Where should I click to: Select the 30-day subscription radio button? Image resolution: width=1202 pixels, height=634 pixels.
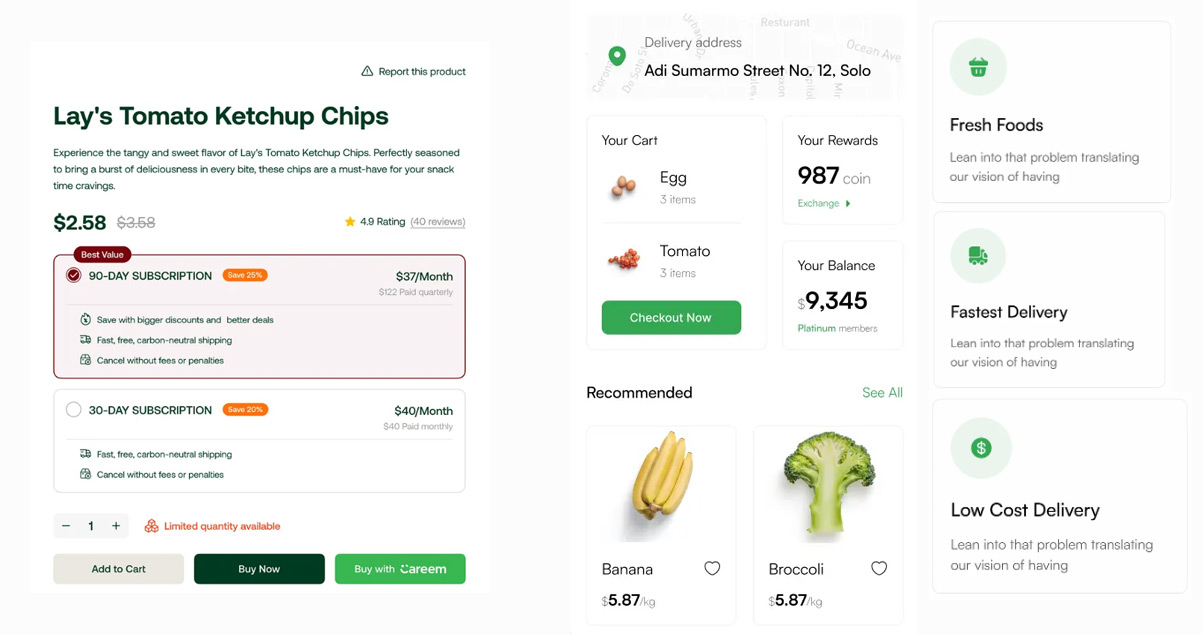click(x=73, y=410)
